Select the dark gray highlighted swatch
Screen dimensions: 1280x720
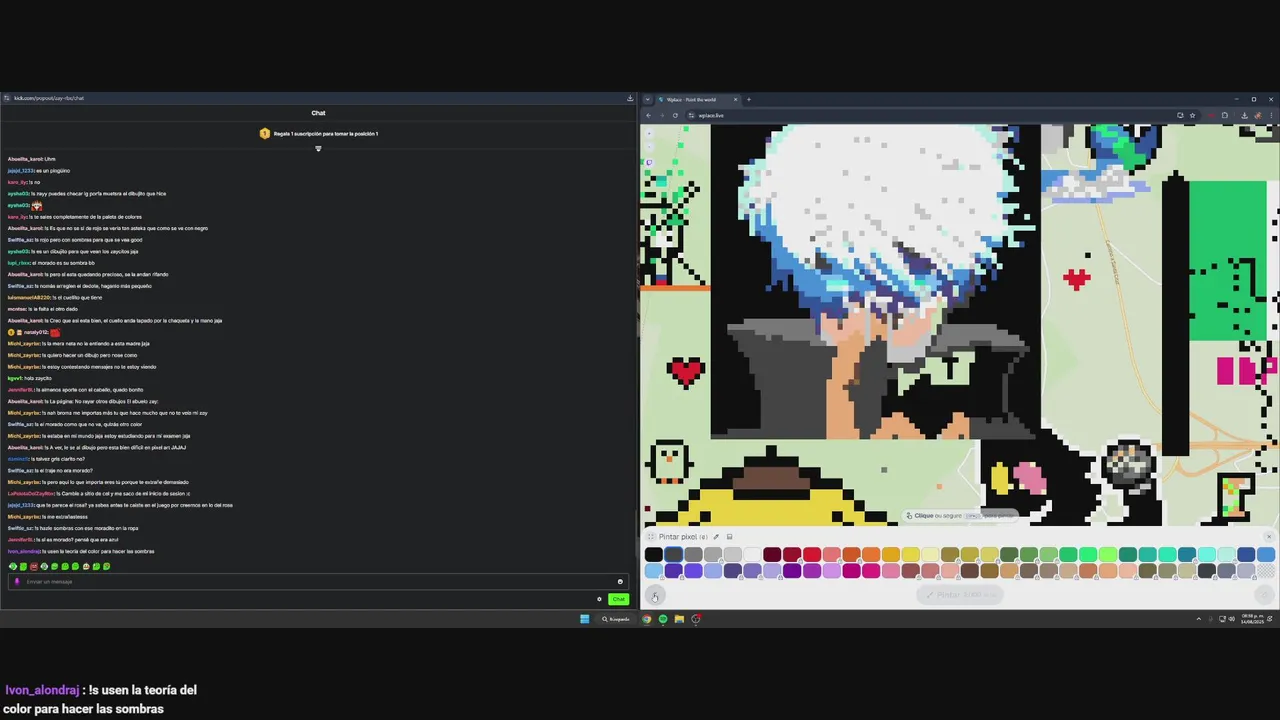pos(674,555)
